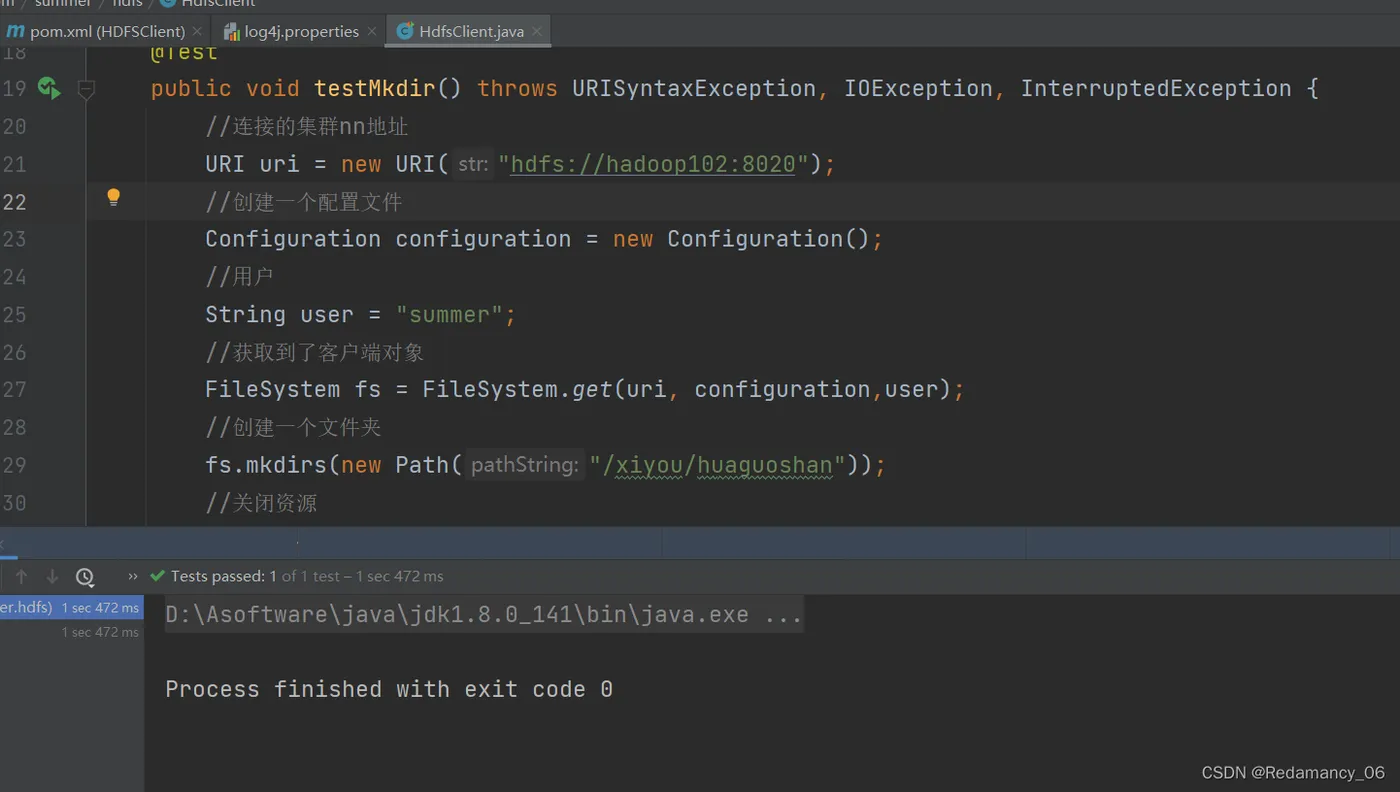1400x792 pixels.
Task: Select the highlighted test result row
Action: point(70,607)
